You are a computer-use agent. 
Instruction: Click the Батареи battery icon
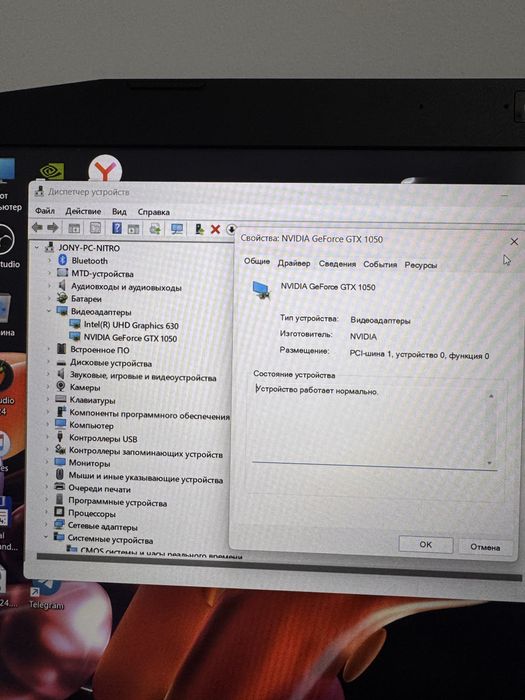click(62, 298)
